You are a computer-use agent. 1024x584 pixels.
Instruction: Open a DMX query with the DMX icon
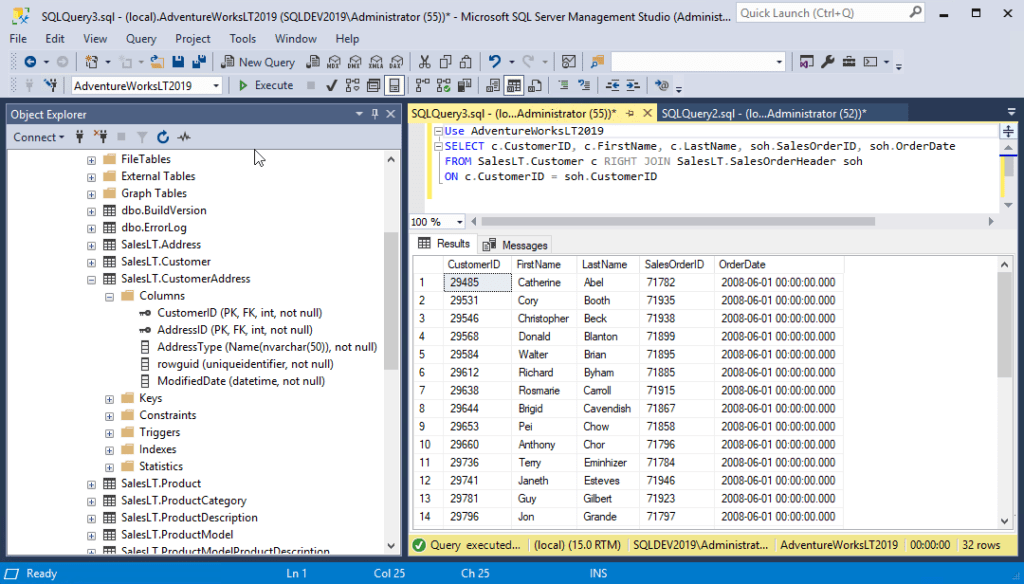[355, 62]
